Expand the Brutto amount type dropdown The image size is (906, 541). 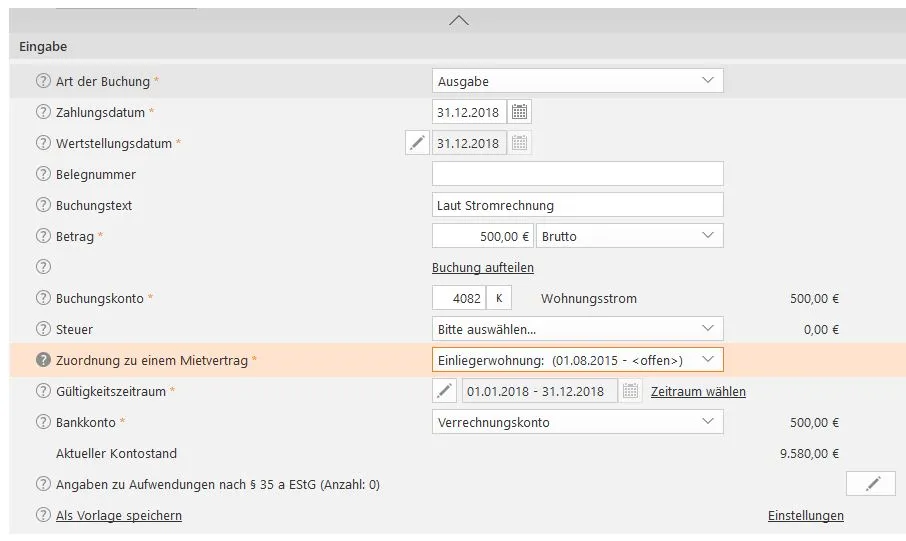tap(629, 236)
